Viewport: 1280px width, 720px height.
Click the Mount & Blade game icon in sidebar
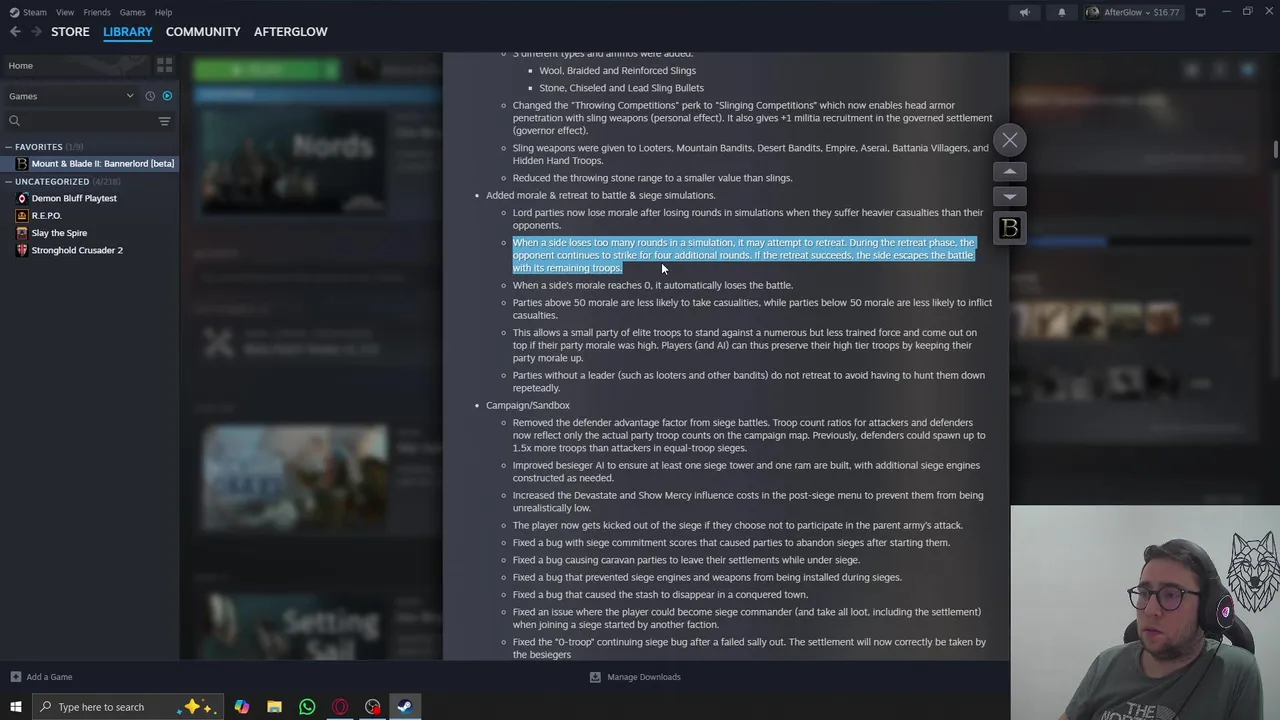[x=22, y=164]
